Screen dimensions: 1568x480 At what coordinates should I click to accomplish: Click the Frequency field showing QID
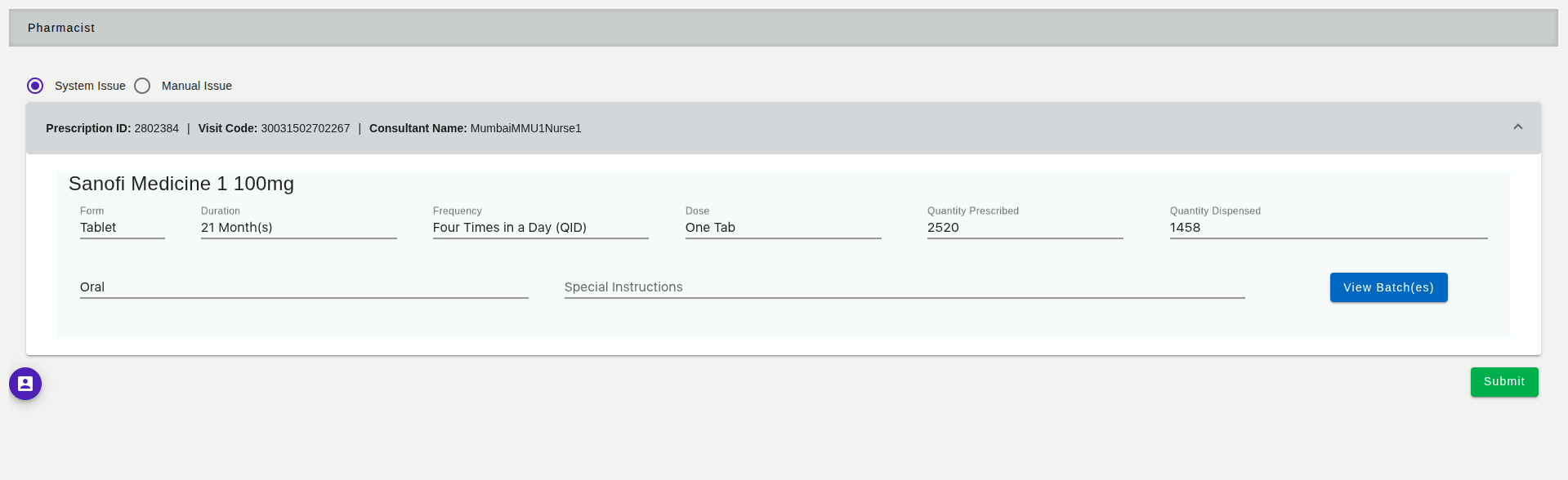tap(540, 228)
